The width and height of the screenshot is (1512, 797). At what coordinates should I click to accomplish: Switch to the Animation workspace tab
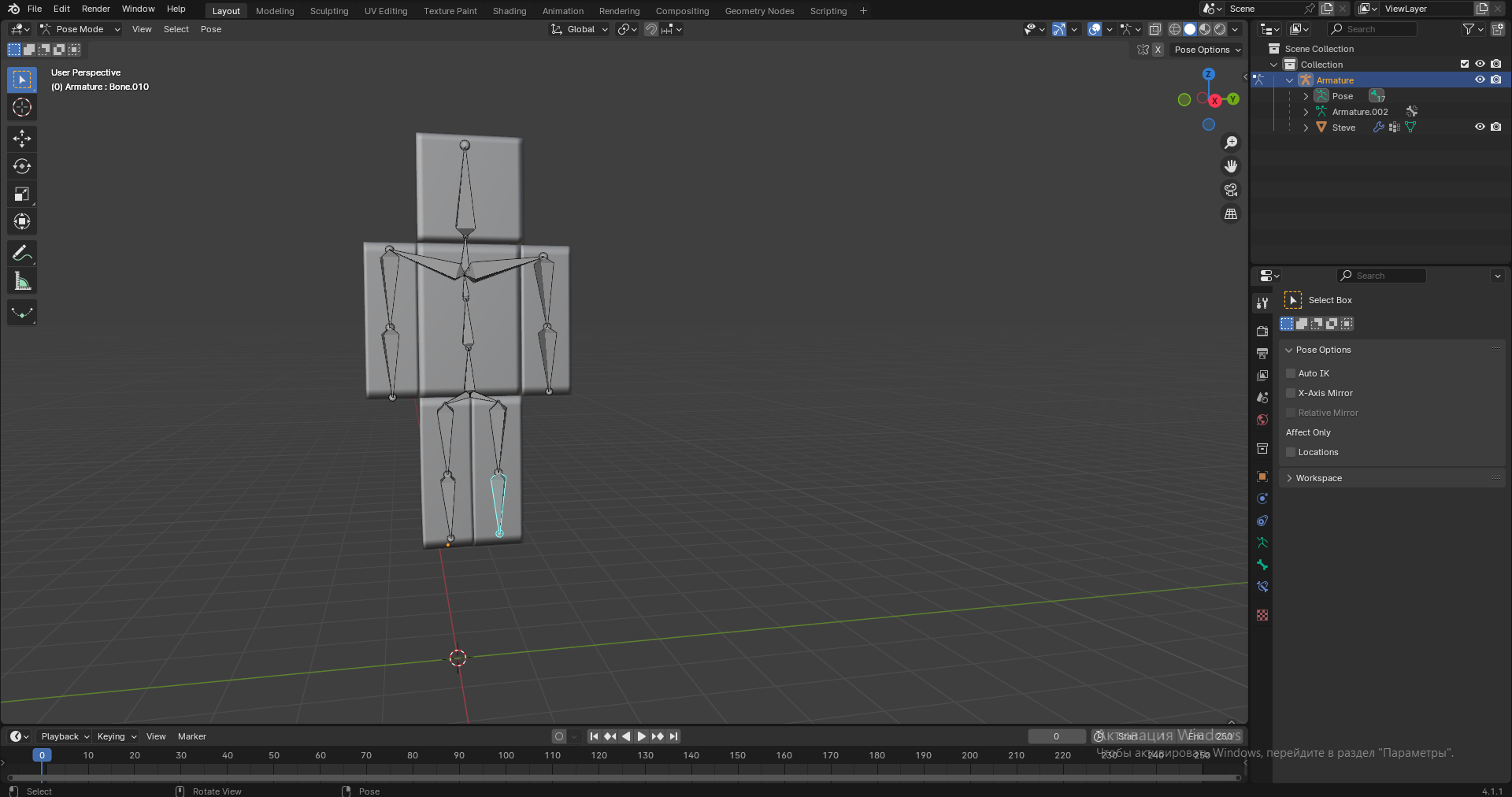(x=563, y=11)
